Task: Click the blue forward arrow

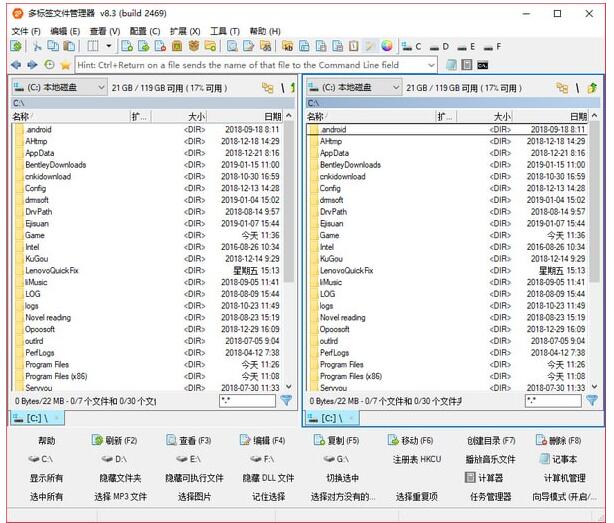Action: 33,65
